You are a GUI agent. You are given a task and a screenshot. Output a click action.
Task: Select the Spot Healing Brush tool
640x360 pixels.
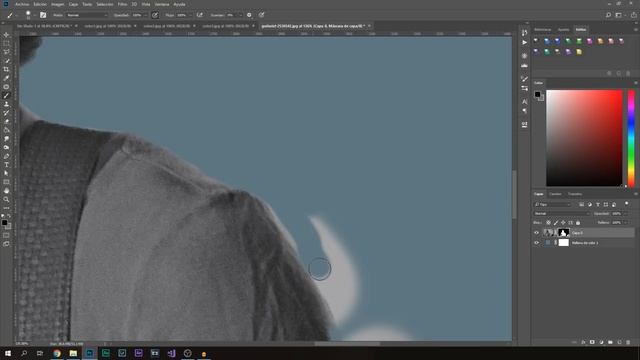point(6,87)
